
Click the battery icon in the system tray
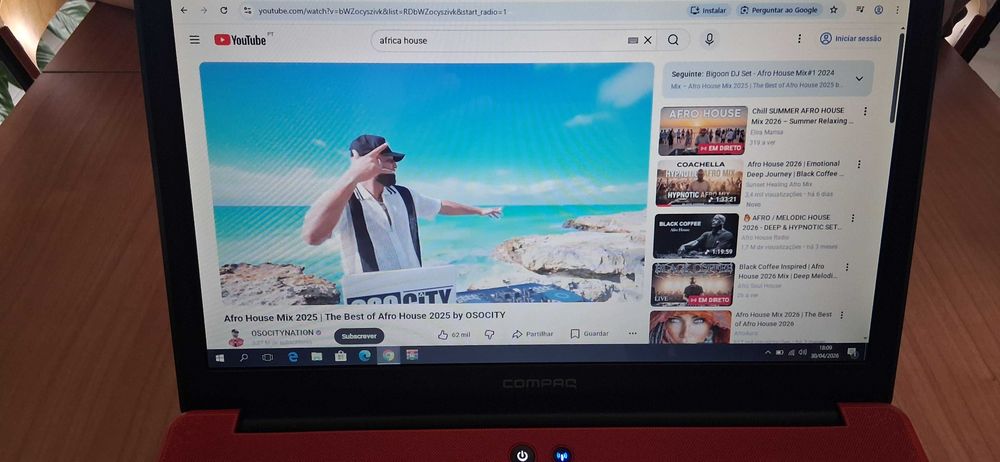(x=779, y=352)
